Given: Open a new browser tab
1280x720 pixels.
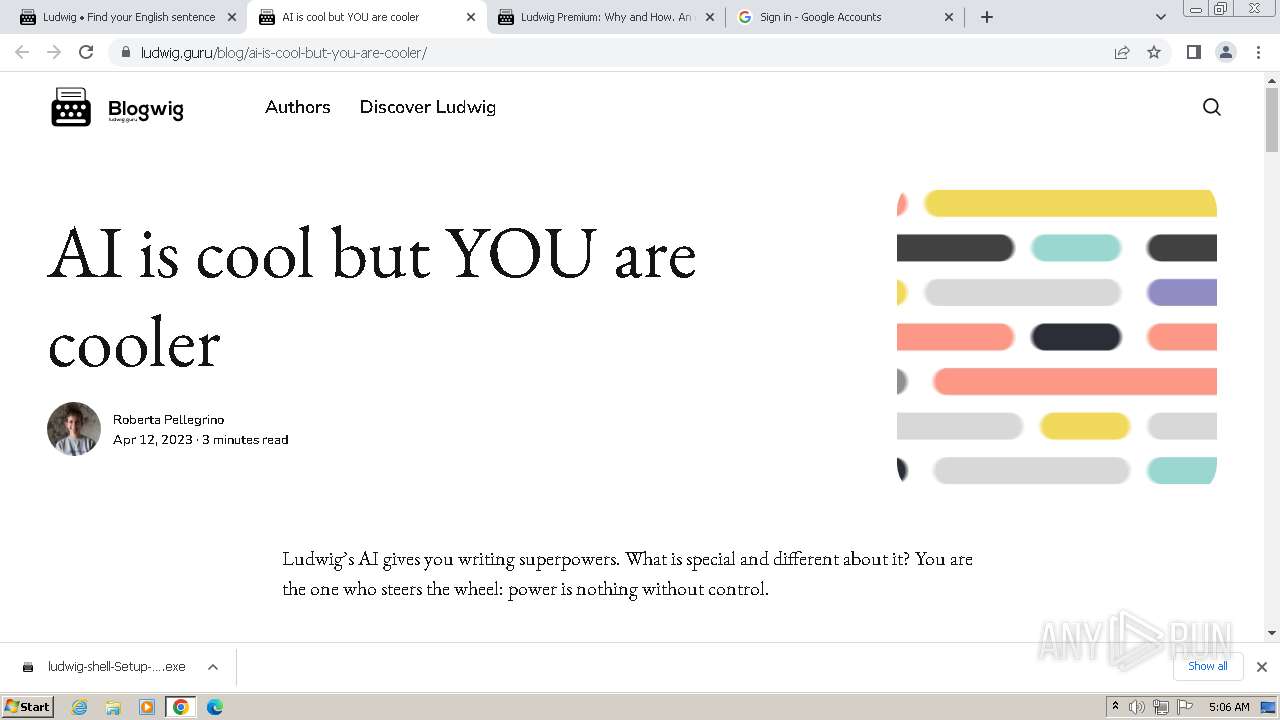Looking at the screenshot, I should coord(987,17).
